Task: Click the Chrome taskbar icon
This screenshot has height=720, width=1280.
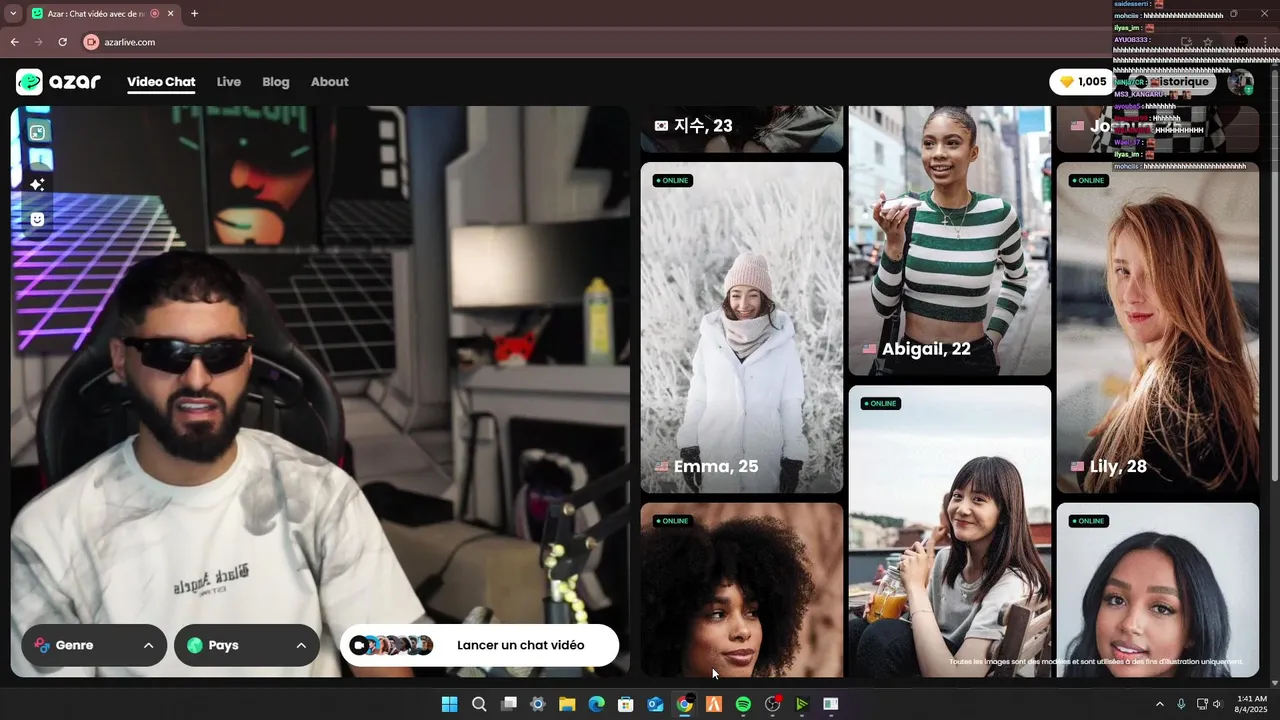Action: (685, 704)
